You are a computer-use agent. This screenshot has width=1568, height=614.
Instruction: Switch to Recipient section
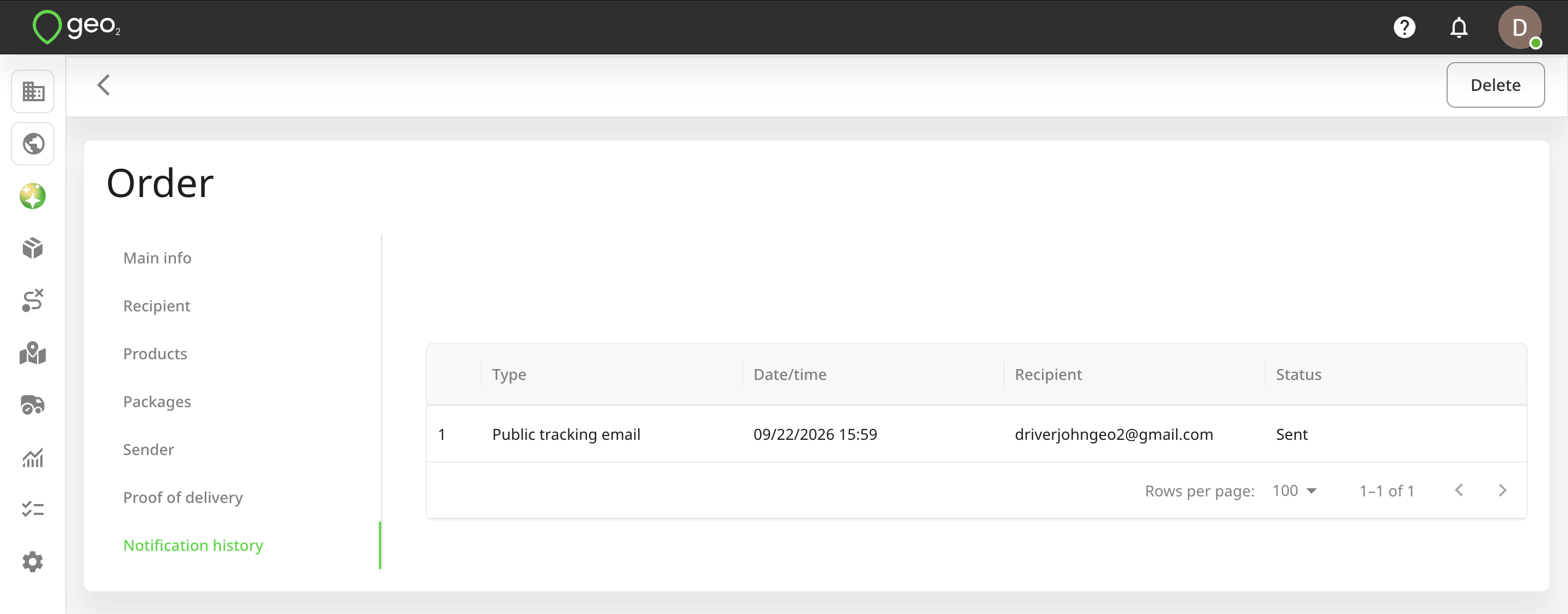point(156,306)
